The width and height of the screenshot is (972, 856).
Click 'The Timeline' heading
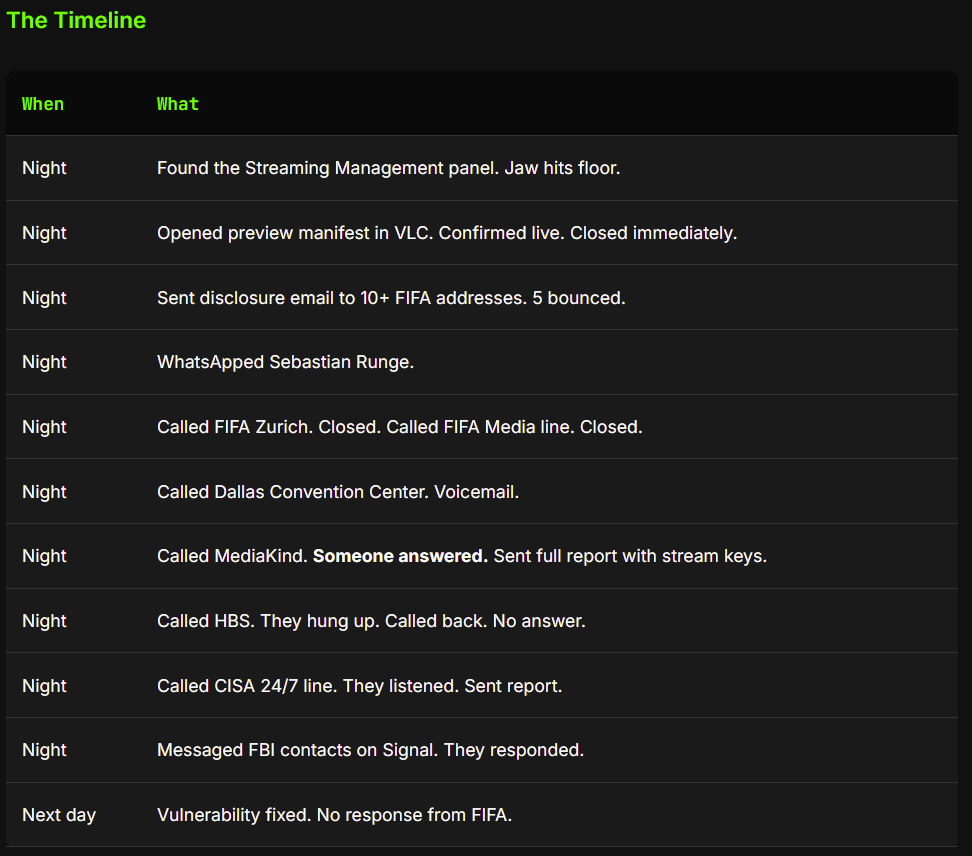pyautogui.click(x=76, y=20)
